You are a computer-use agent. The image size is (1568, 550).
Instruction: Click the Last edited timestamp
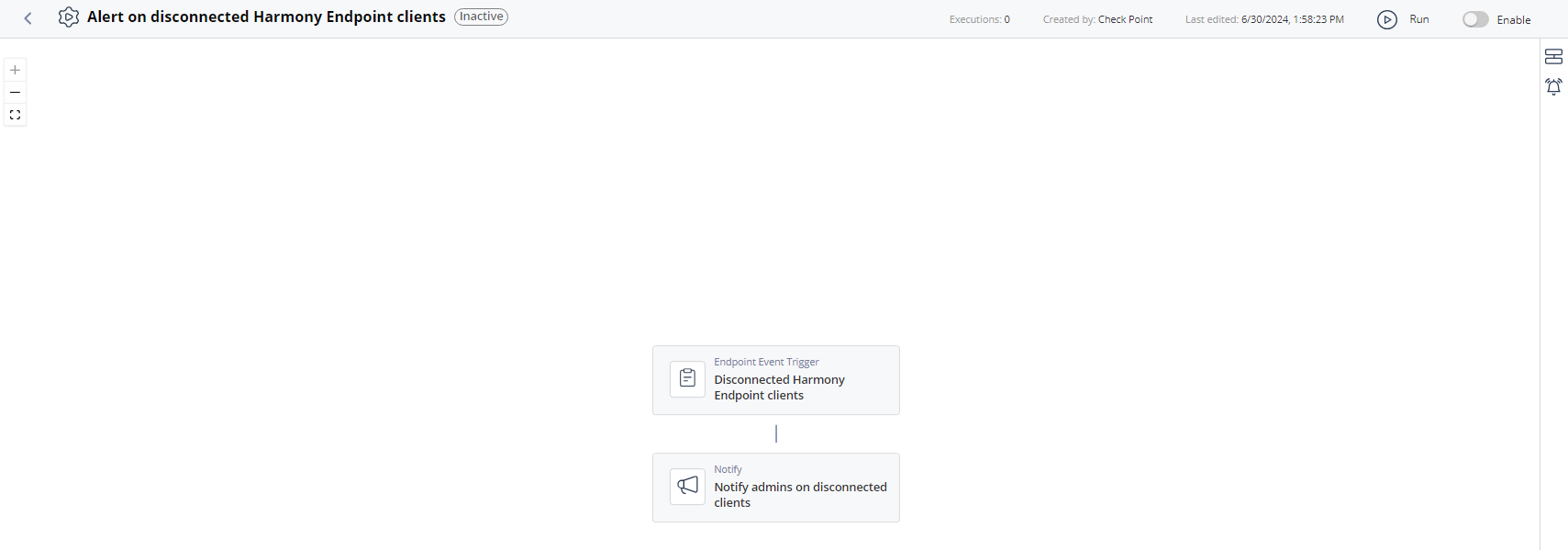pos(1264,19)
